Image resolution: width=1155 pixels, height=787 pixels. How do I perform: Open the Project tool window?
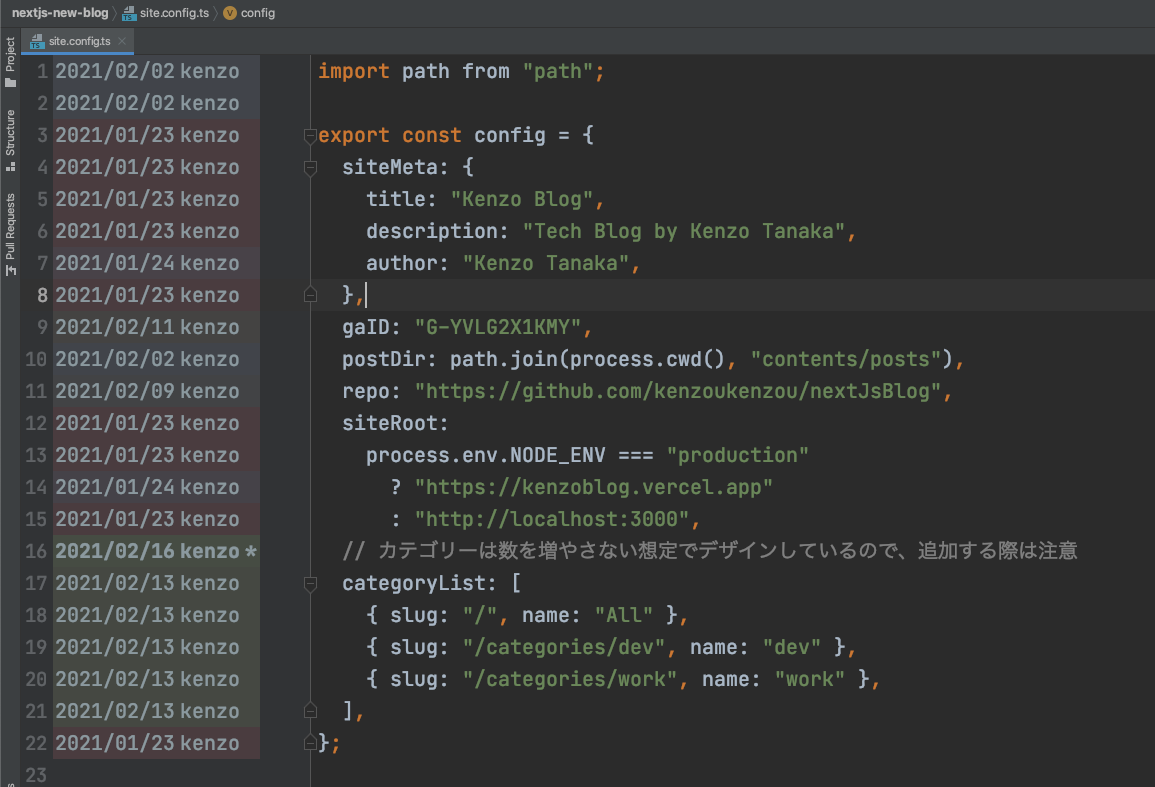11,62
